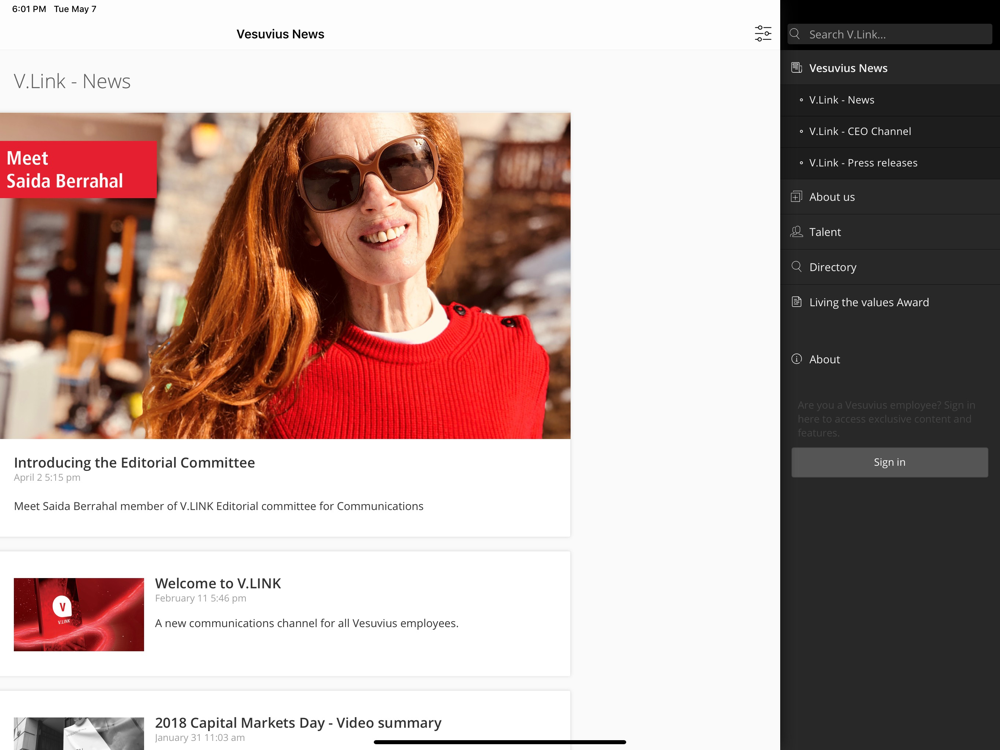Open the Saida Berrahal hero image
Image resolution: width=1000 pixels, height=750 pixels.
point(285,276)
